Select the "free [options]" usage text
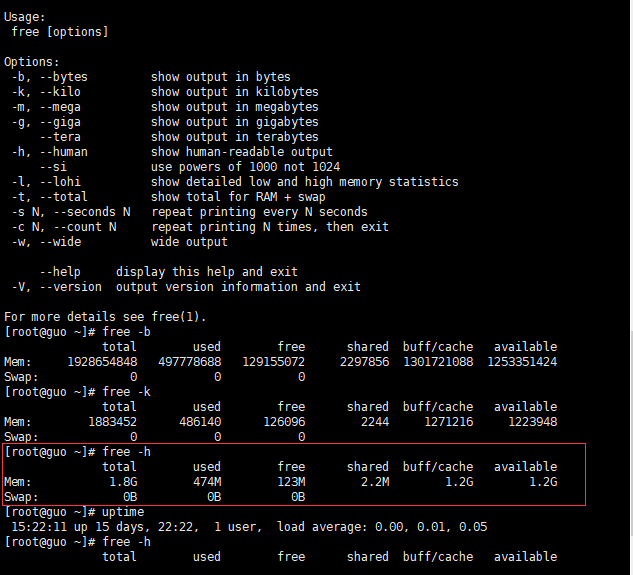The image size is (633, 575). coord(60,32)
